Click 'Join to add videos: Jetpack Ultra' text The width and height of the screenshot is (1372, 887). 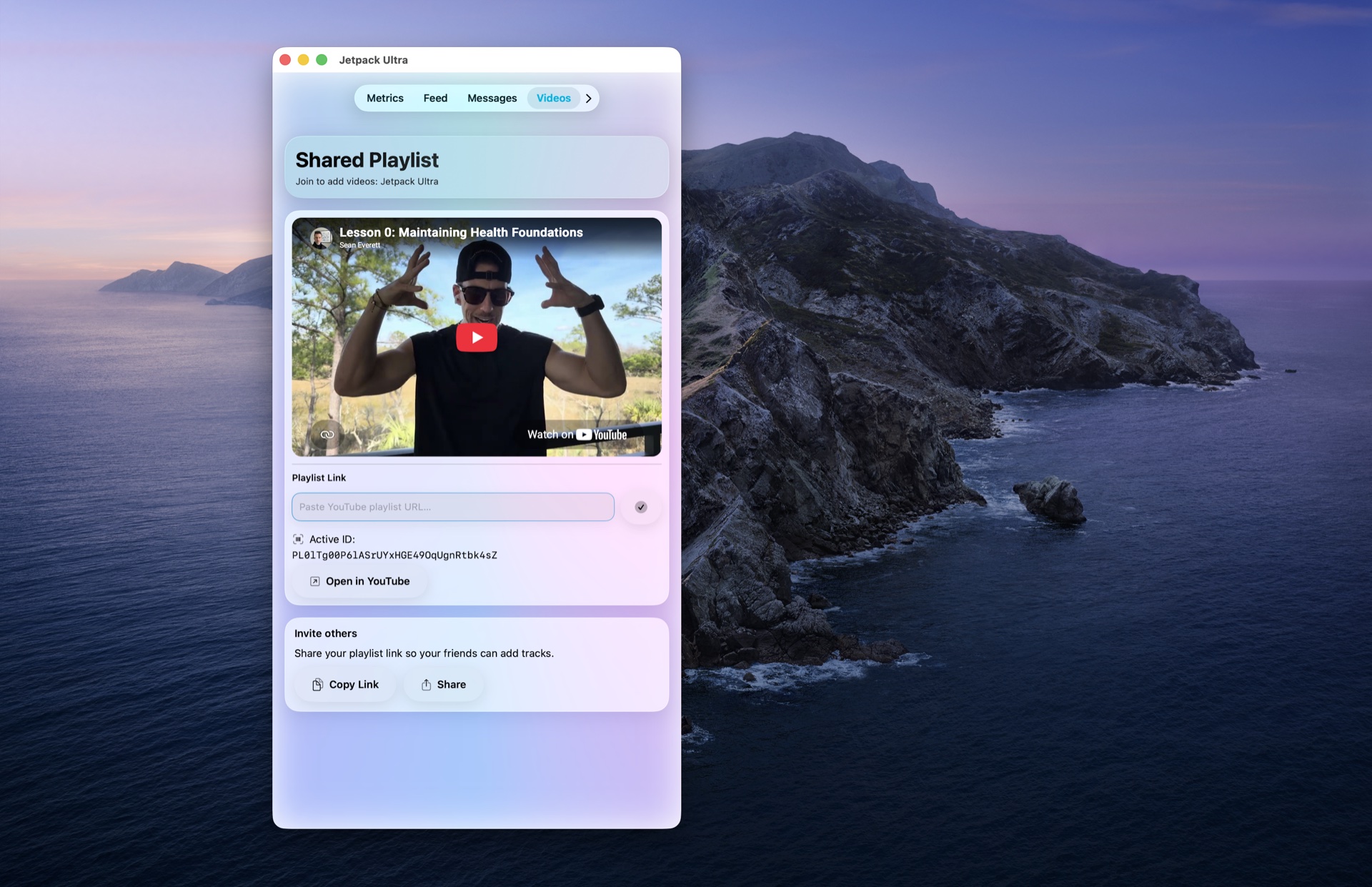tap(367, 182)
